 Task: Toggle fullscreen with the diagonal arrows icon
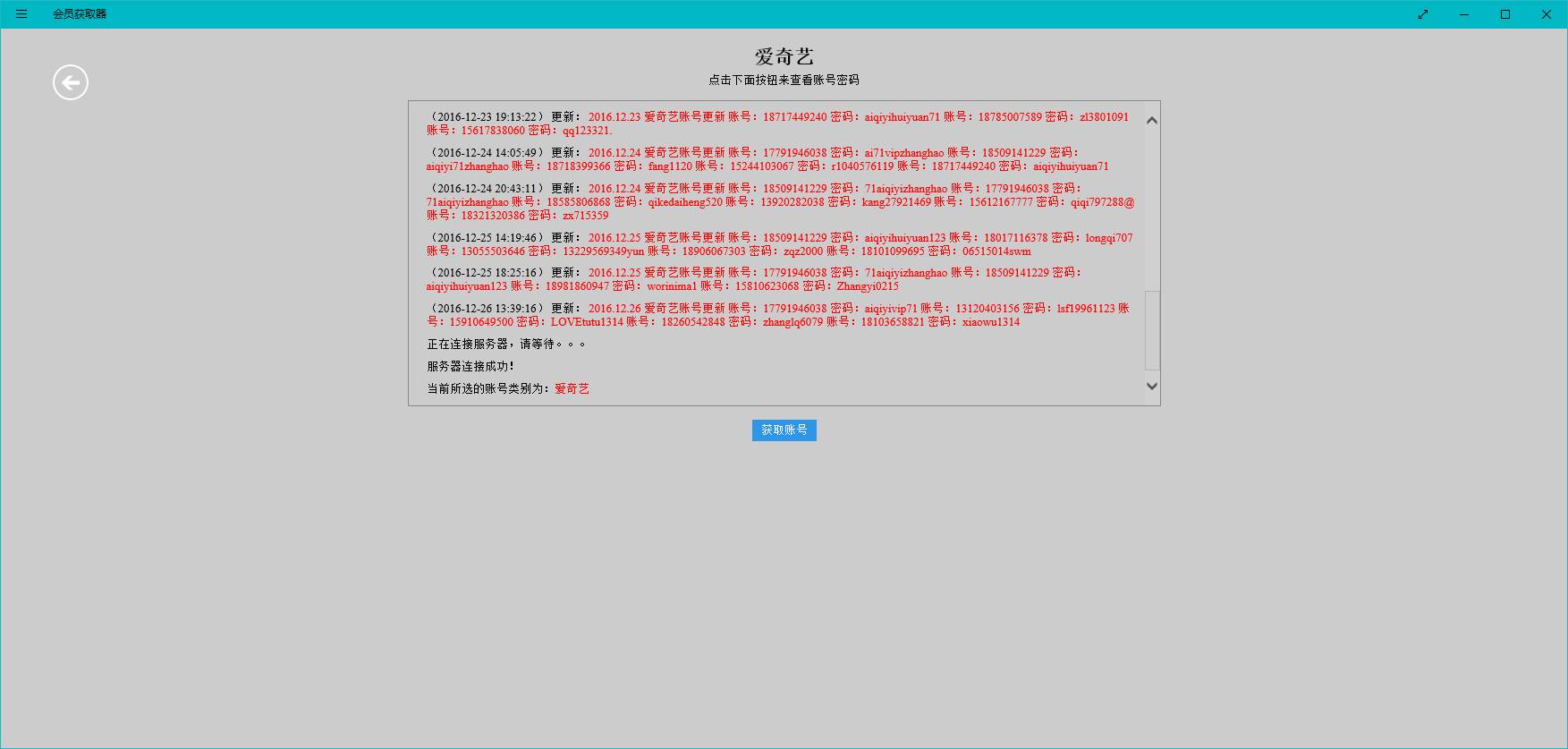pos(1423,14)
